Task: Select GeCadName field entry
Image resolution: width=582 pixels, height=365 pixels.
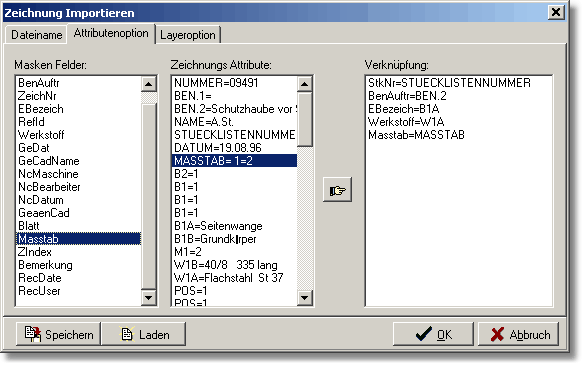Action: [79, 161]
